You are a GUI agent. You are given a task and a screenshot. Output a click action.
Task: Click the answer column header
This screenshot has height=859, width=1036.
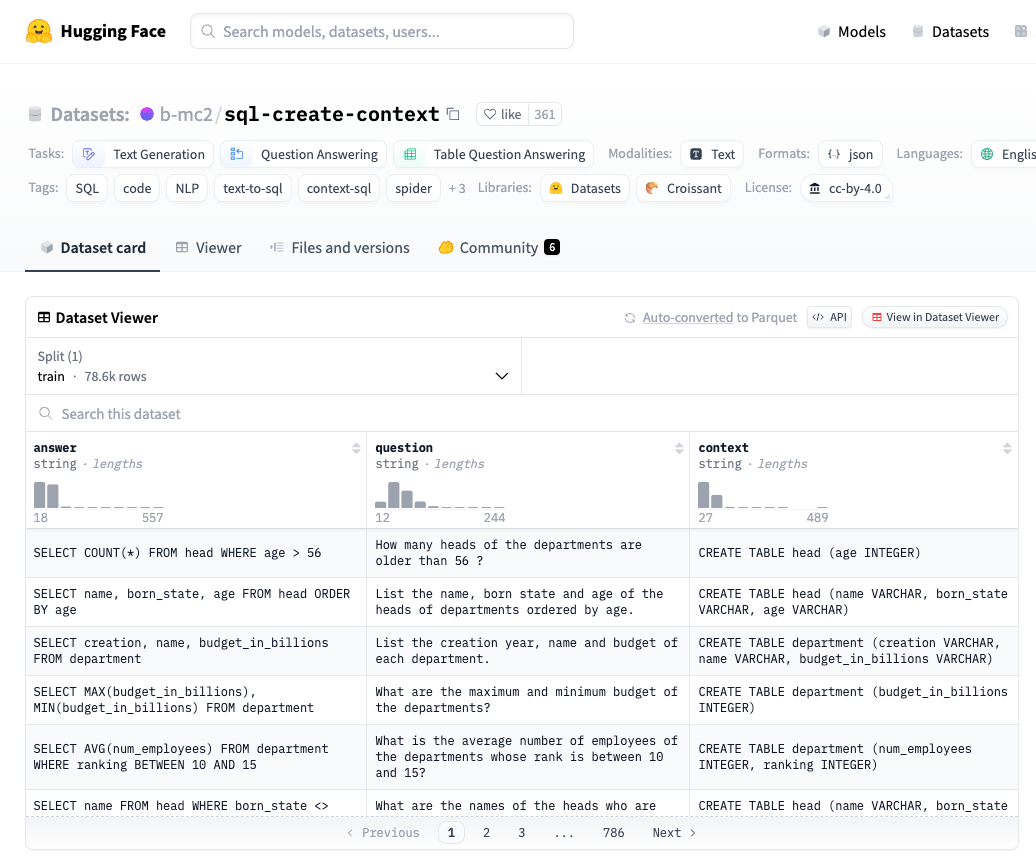tap(55, 447)
